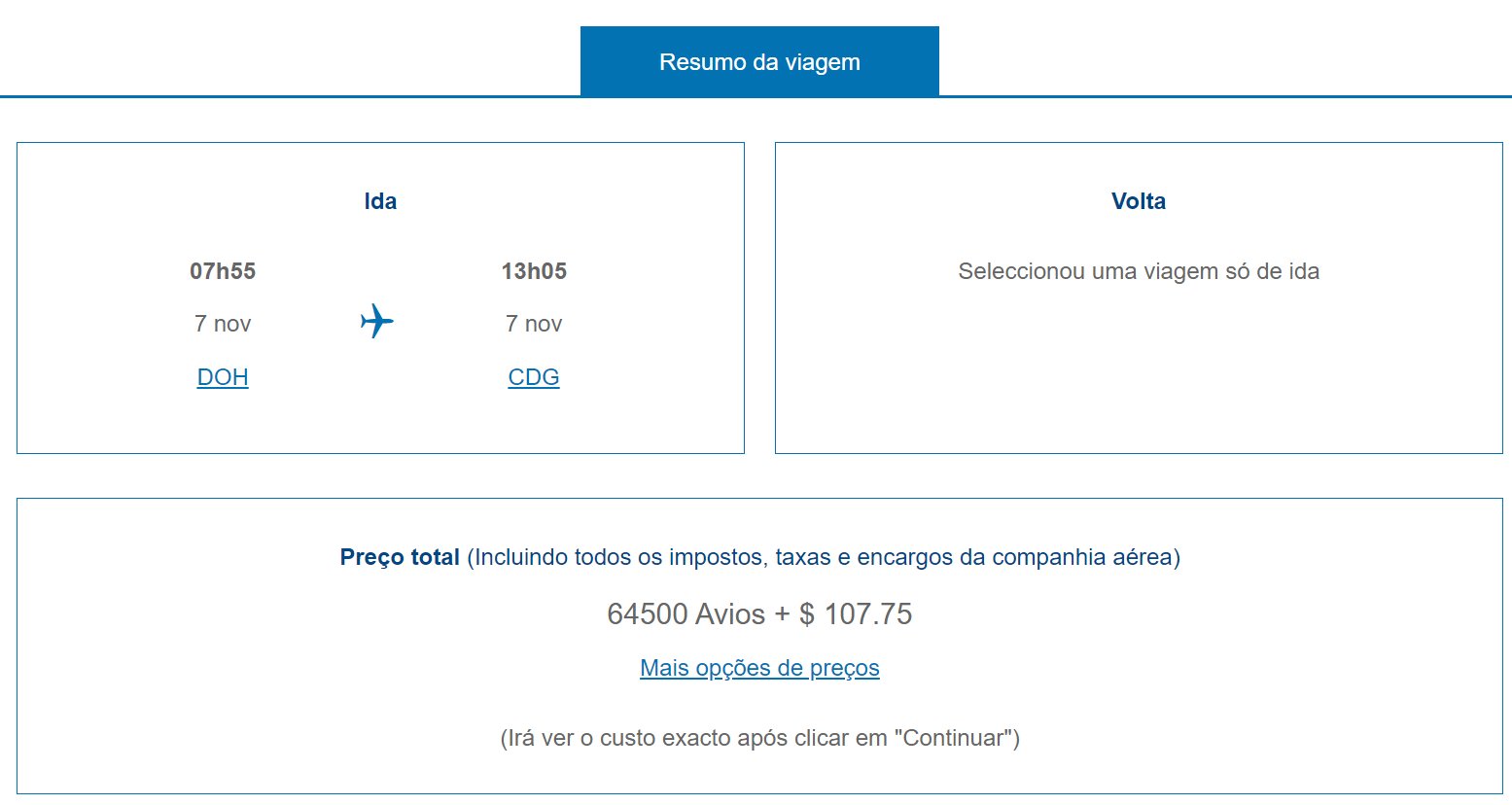This screenshot has height=805, width=1512.
Task: Click the arrival date 7 nov under 13h05
Action: (534, 324)
